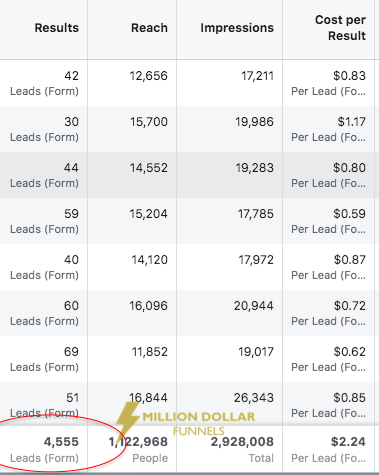Click the Impressions column header

(237, 28)
